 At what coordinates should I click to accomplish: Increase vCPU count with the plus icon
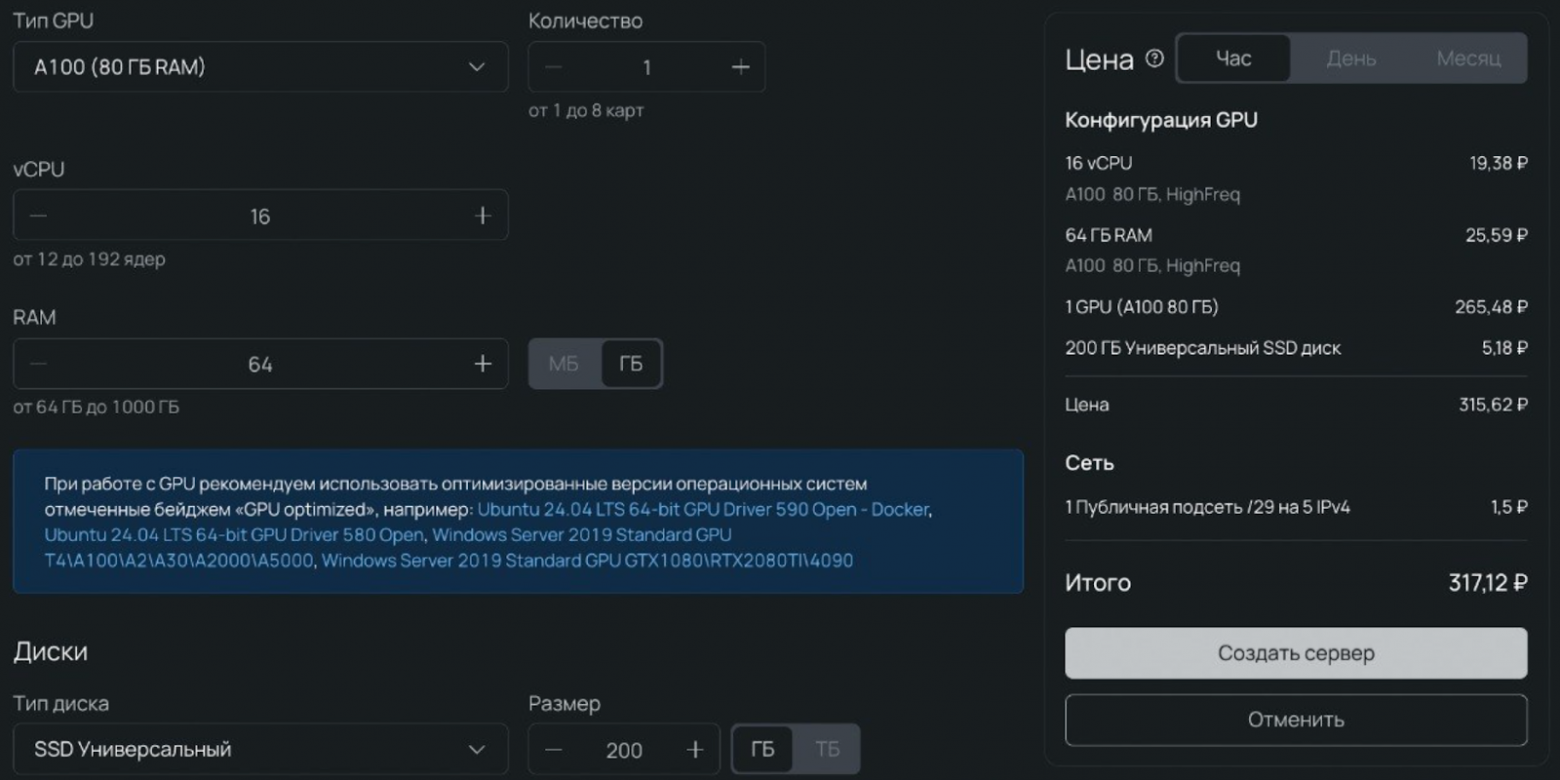click(481, 214)
